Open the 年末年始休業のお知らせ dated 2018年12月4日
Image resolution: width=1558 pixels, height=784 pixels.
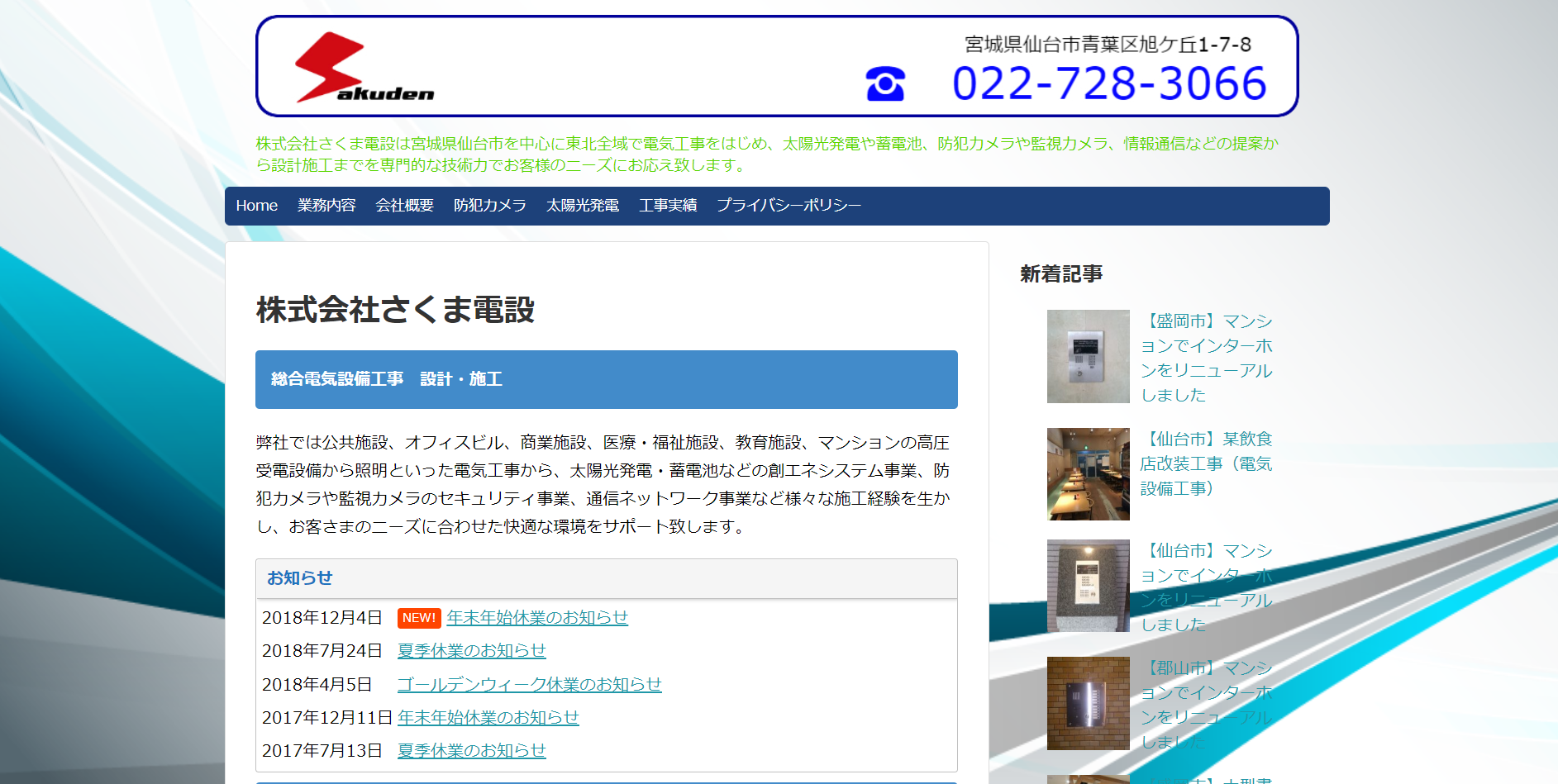(536, 617)
